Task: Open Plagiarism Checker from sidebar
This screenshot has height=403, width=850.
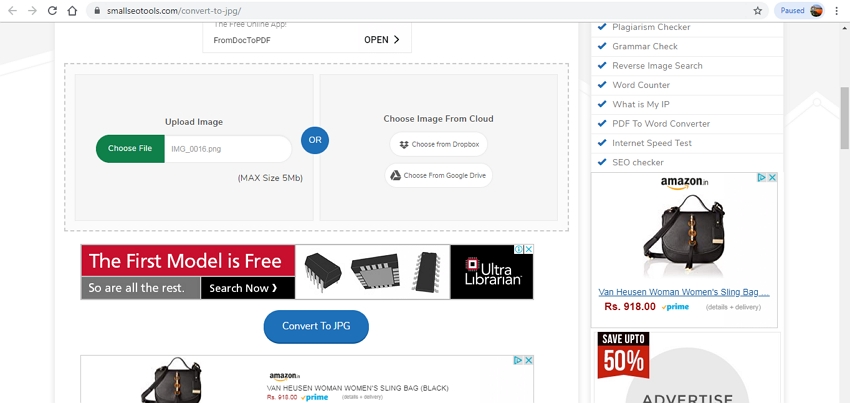Action: (650, 27)
